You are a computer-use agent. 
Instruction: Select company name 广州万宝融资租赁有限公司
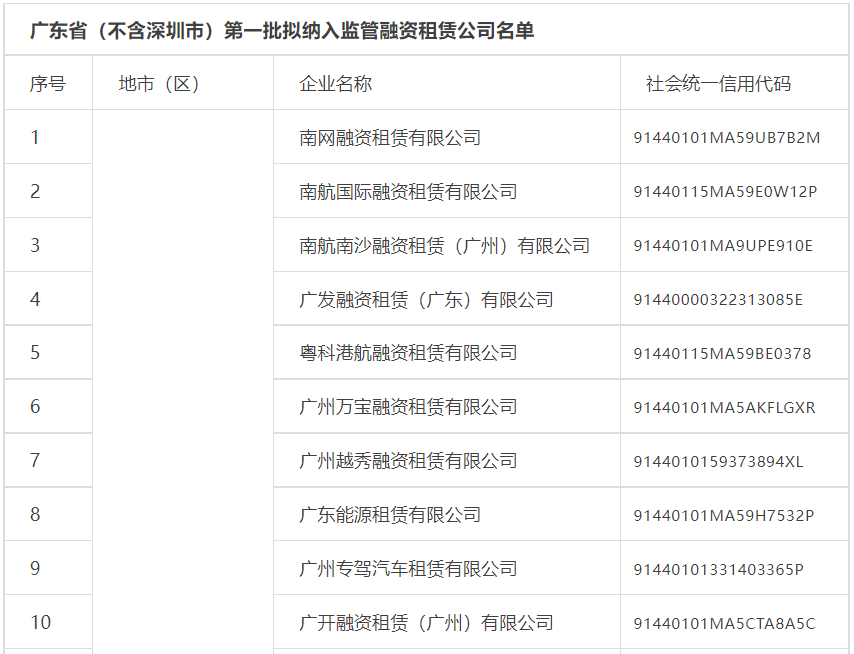click(408, 407)
